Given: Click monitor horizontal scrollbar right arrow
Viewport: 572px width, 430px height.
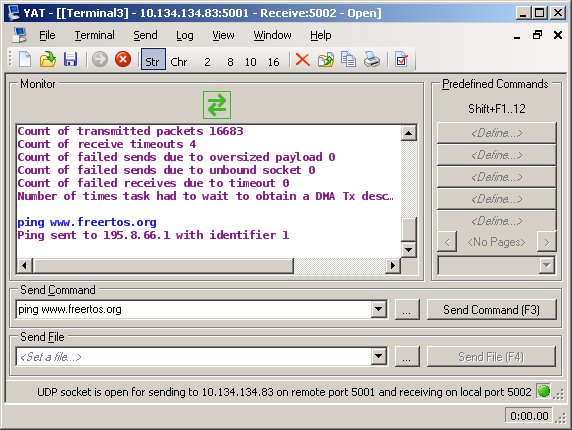Looking at the screenshot, I should click(393, 265).
